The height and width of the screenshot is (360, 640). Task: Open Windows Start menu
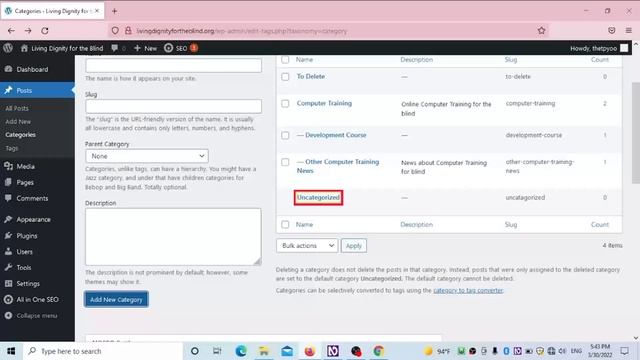coord(11,351)
